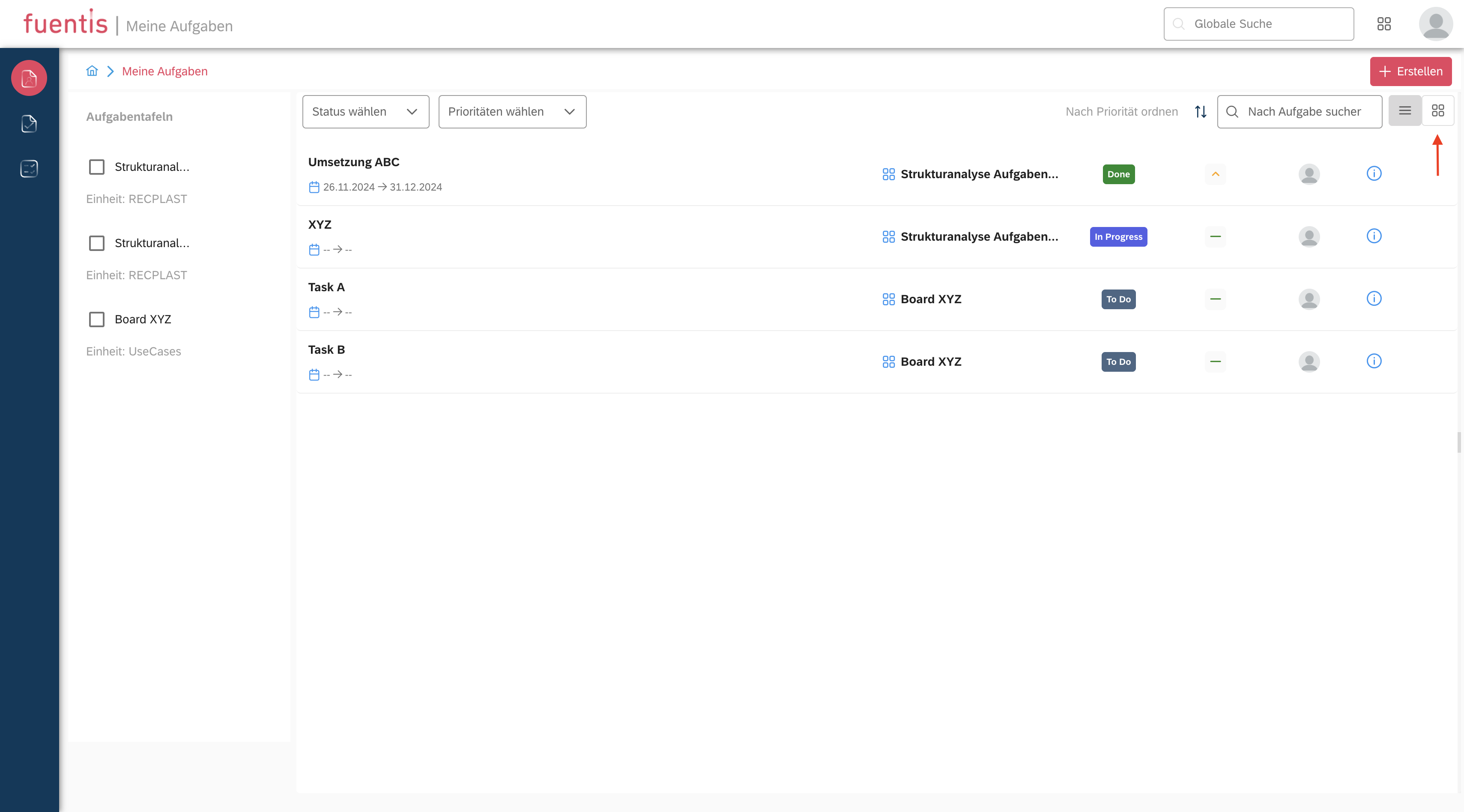Click the In Progress status badge
1464x812 pixels.
point(1118,236)
